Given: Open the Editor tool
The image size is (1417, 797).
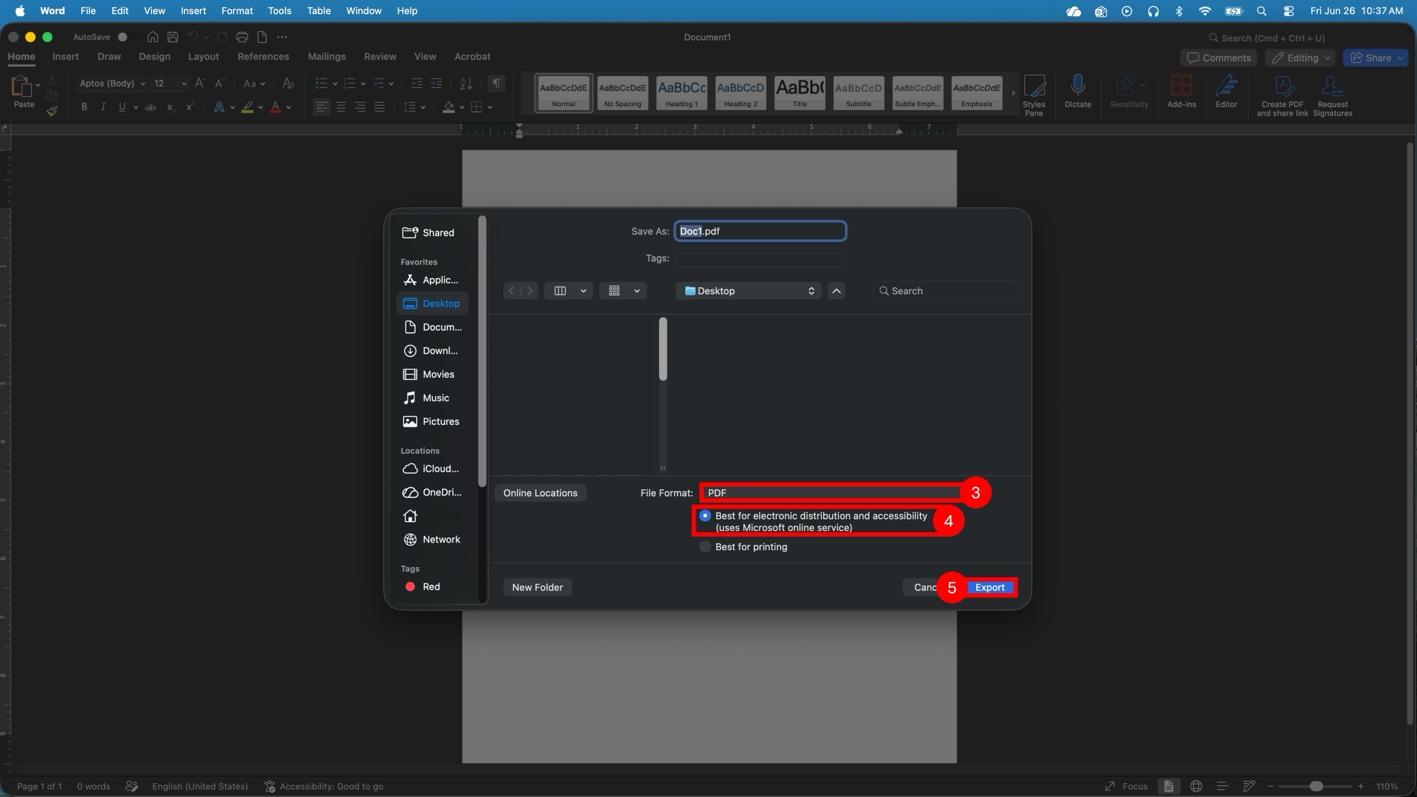Looking at the screenshot, I should click(1226, 92).
